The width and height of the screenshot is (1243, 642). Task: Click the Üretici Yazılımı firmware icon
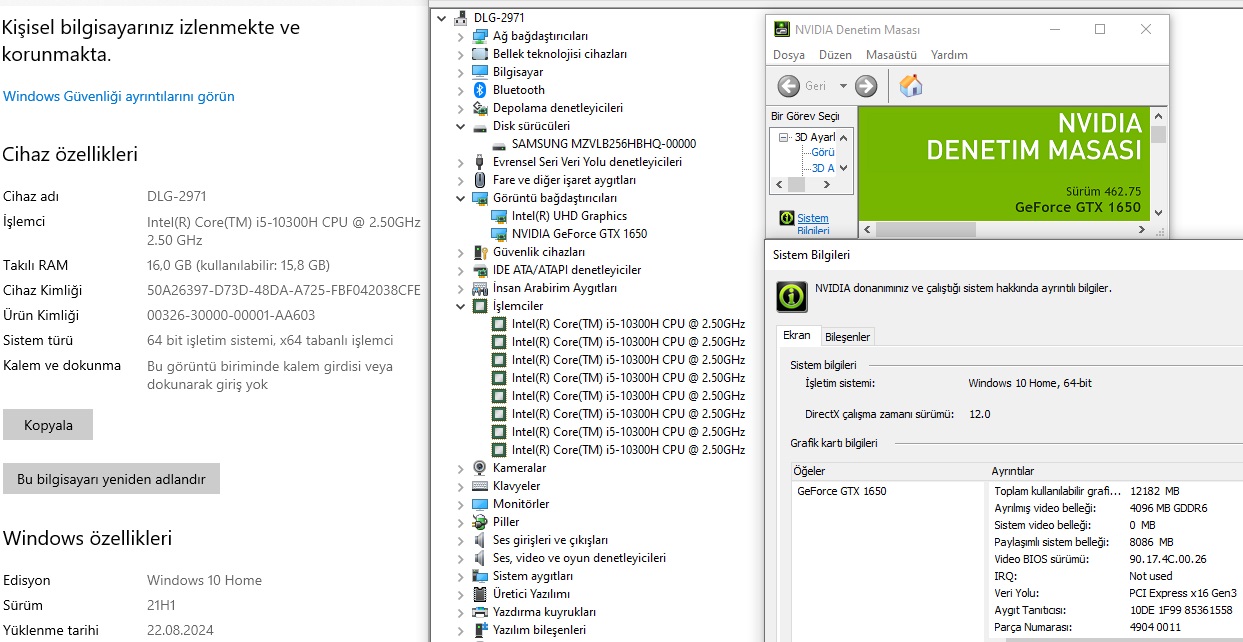point(480,594)
